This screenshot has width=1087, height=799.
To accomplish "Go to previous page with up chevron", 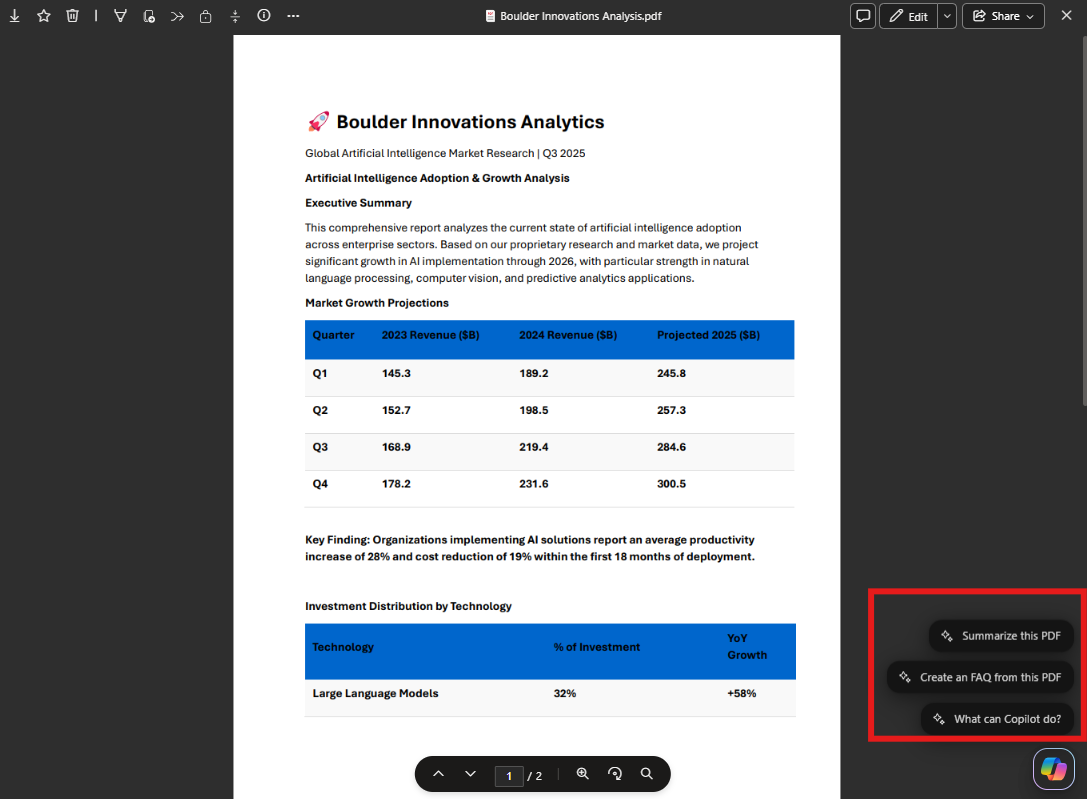I will tap(438, 774).
